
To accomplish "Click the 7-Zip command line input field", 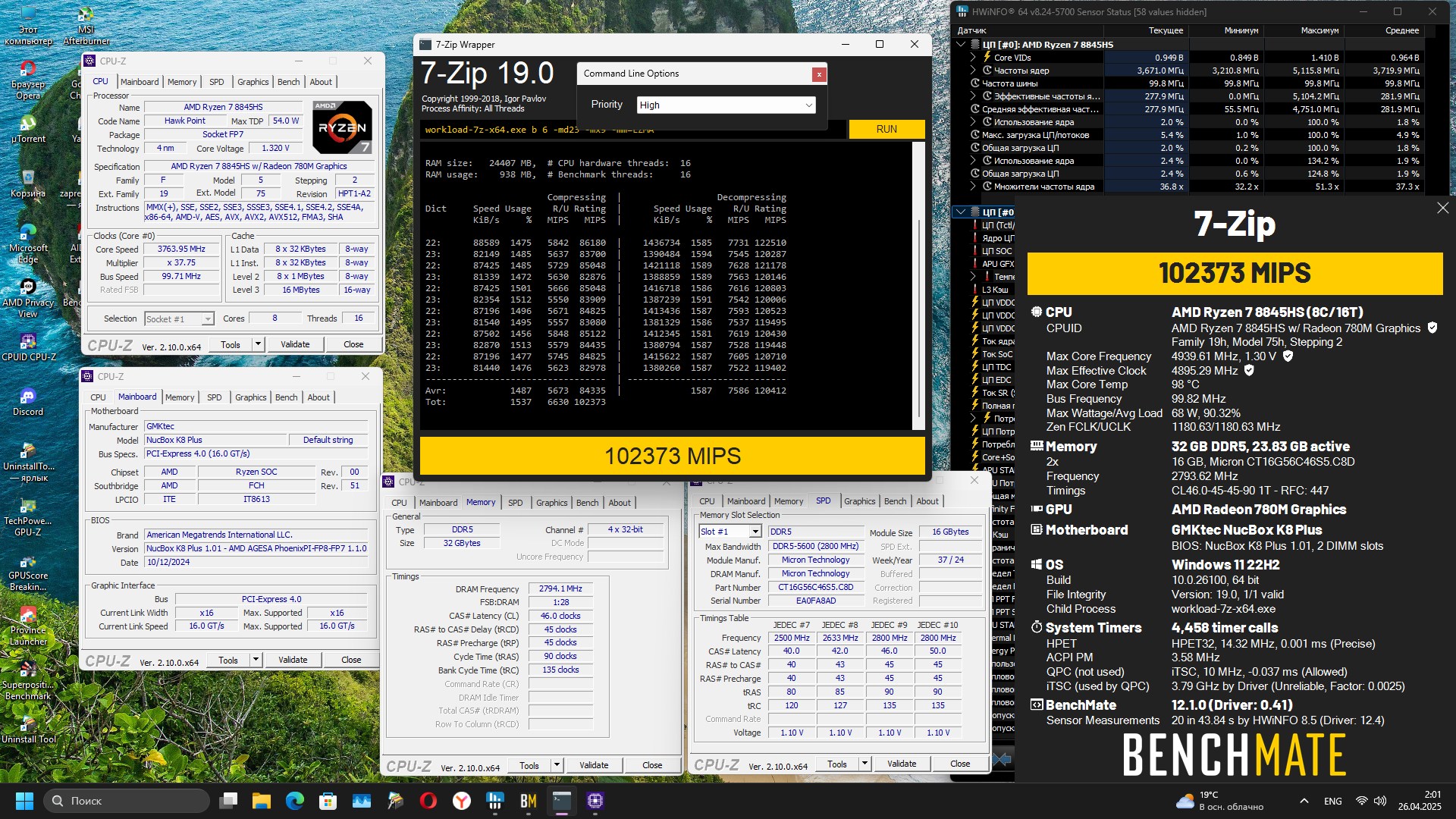I will 632,130.
